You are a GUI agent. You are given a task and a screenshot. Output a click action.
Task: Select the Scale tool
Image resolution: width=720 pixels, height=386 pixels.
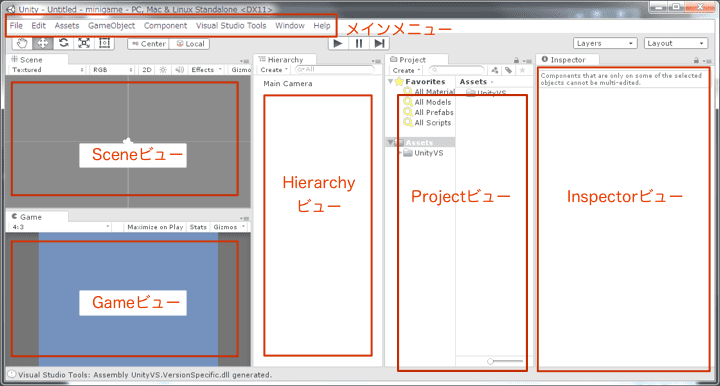(84, 43)
